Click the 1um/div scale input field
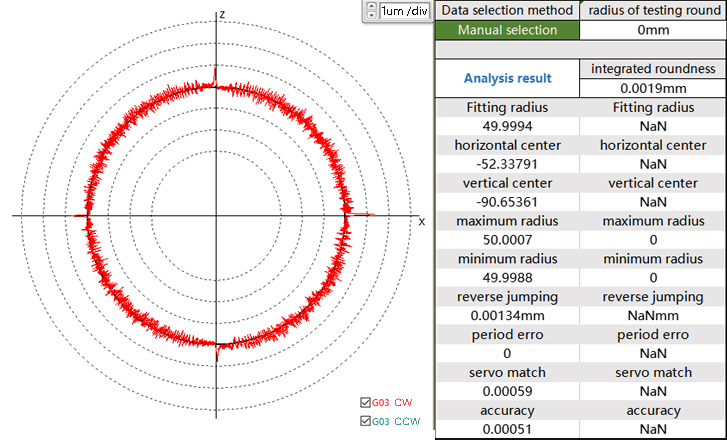 (406, 10)
